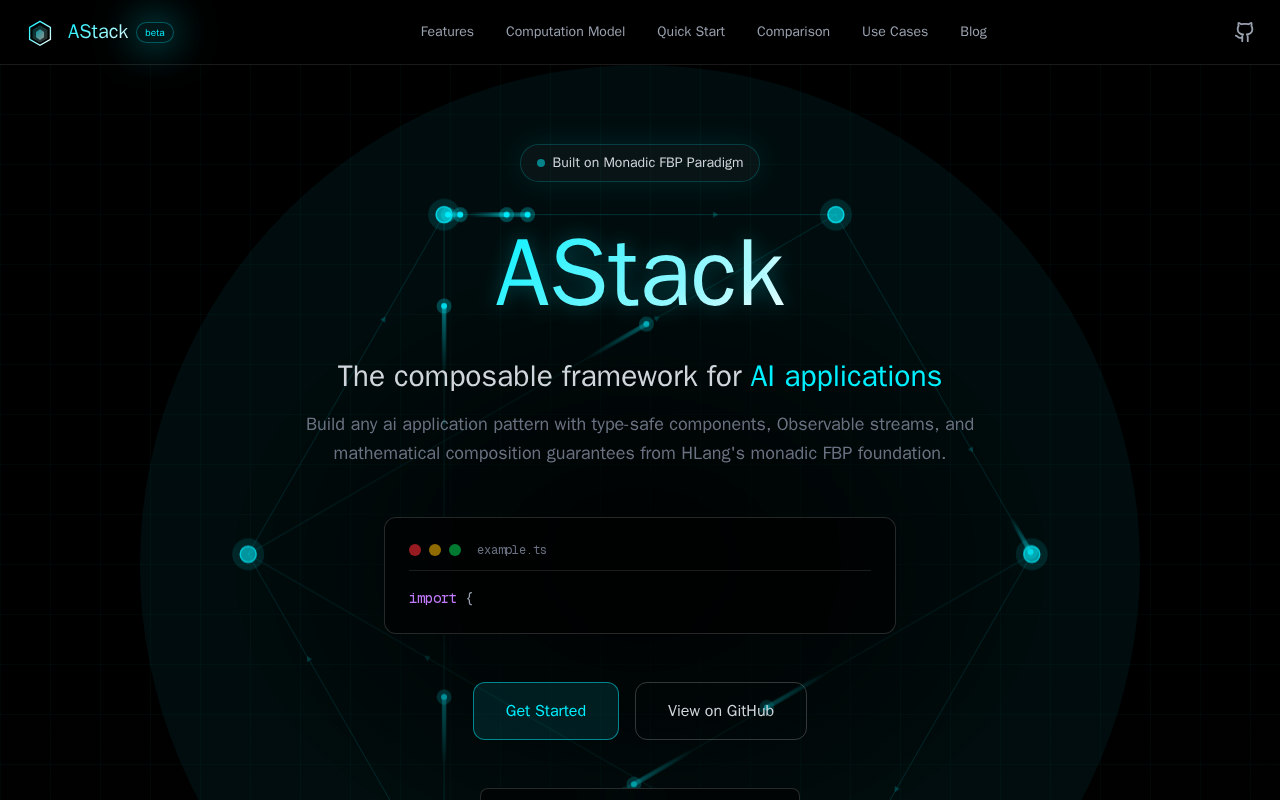Click the Get Started button
1280x800 pixels.
tap(546, 711)
